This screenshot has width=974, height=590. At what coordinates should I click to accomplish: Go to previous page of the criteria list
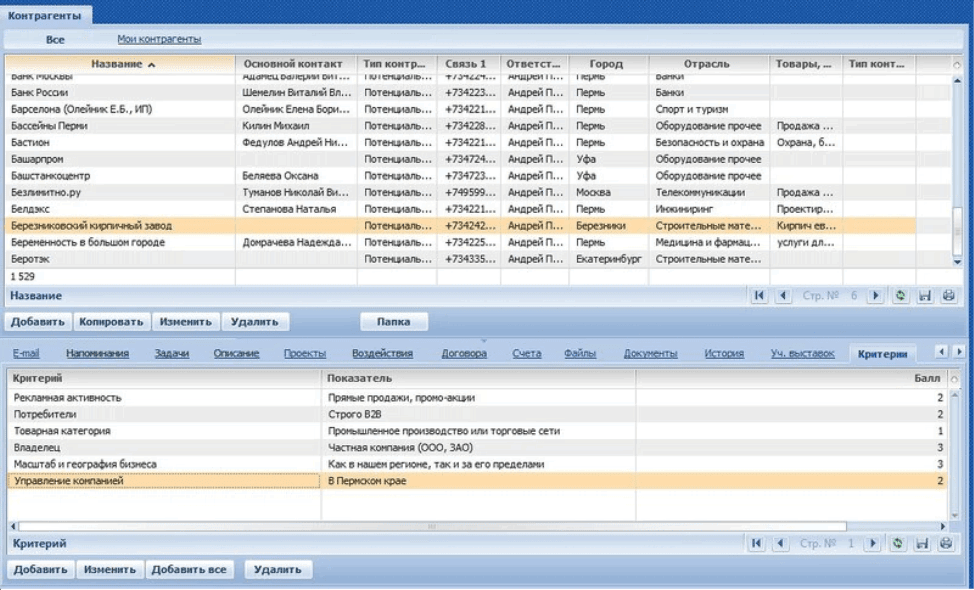(x=781, y=543)
